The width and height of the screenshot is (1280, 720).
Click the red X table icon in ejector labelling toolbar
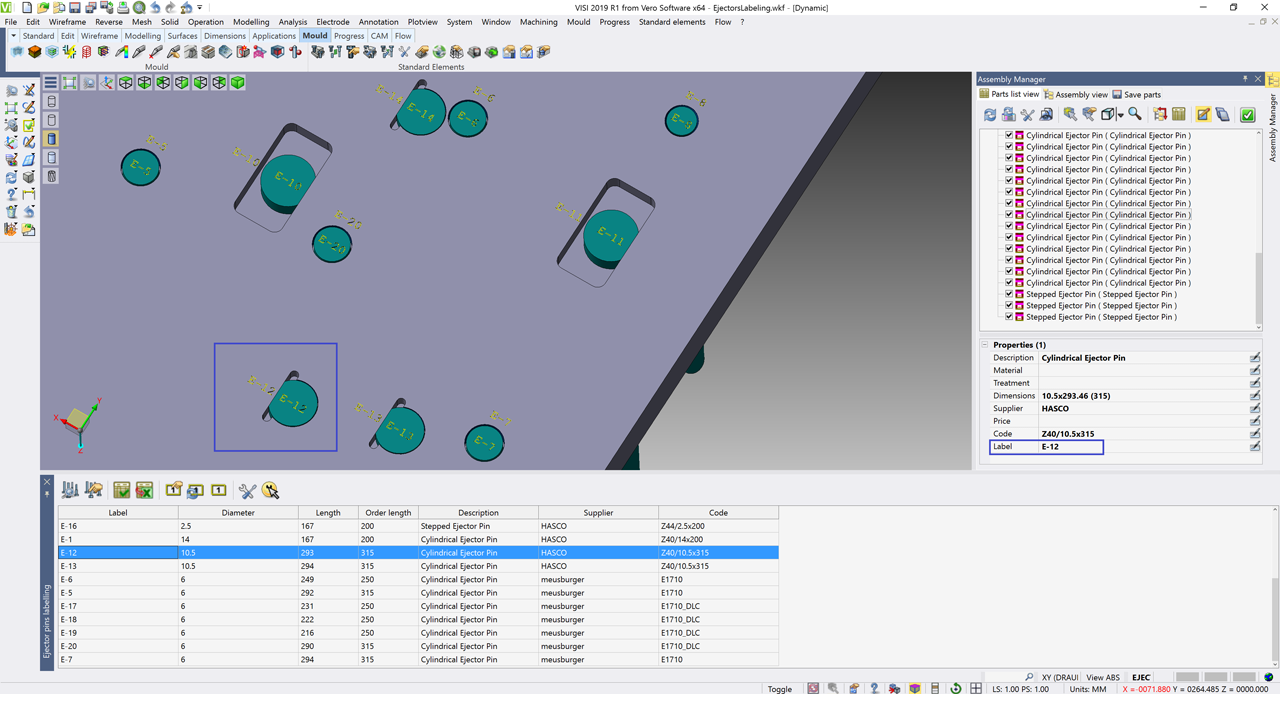(144, 490)
